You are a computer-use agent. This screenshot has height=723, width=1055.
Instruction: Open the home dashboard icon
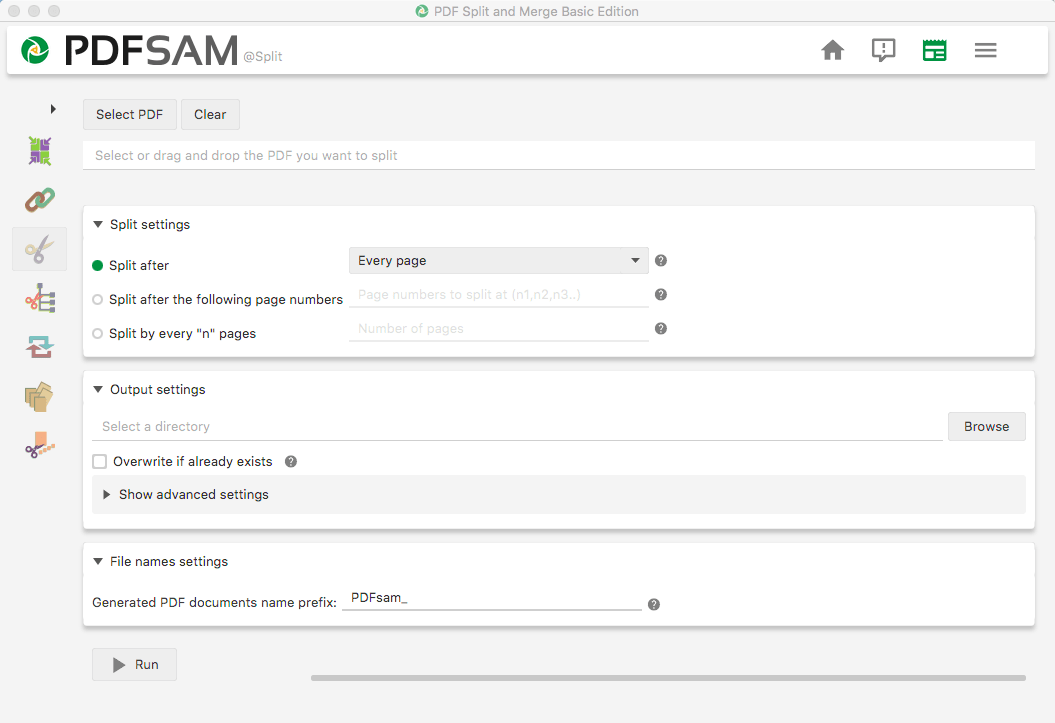(x=832, y=50)
